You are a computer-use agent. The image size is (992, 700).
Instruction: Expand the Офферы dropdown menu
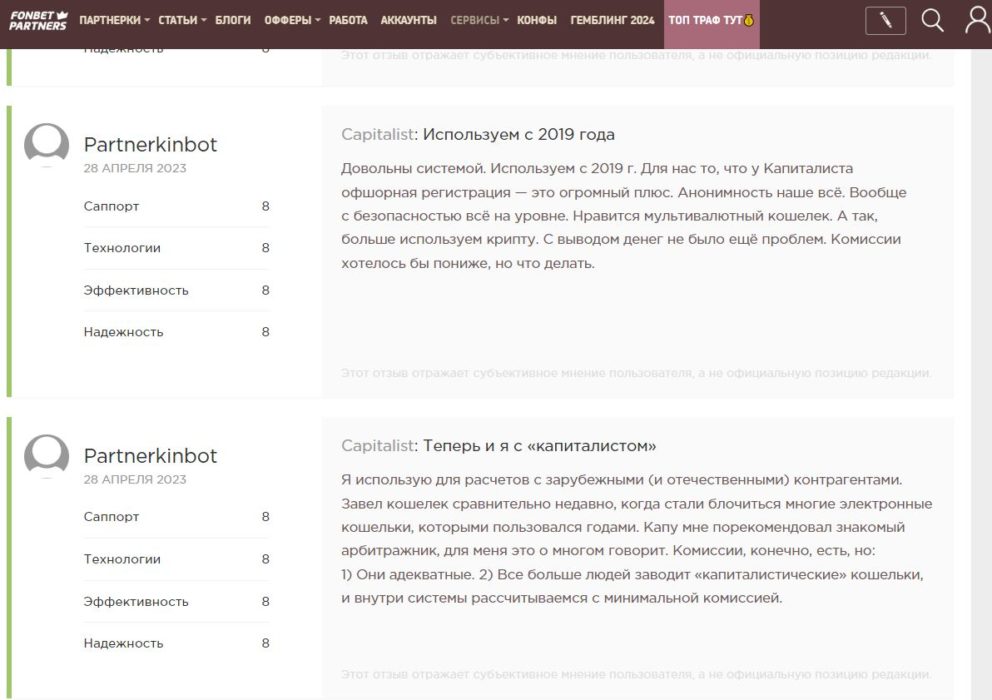pyautogui.click(x=292, y=21)
